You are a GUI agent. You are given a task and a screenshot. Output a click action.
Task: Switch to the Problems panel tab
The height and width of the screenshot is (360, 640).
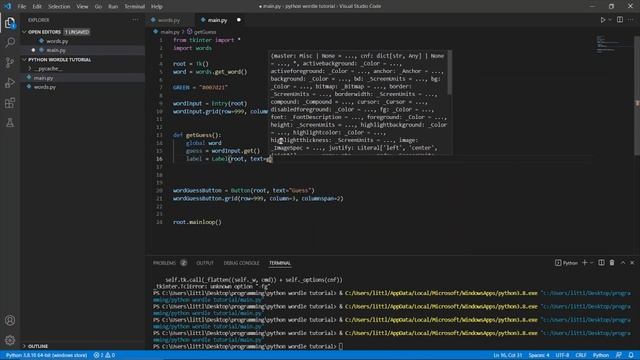164,263
